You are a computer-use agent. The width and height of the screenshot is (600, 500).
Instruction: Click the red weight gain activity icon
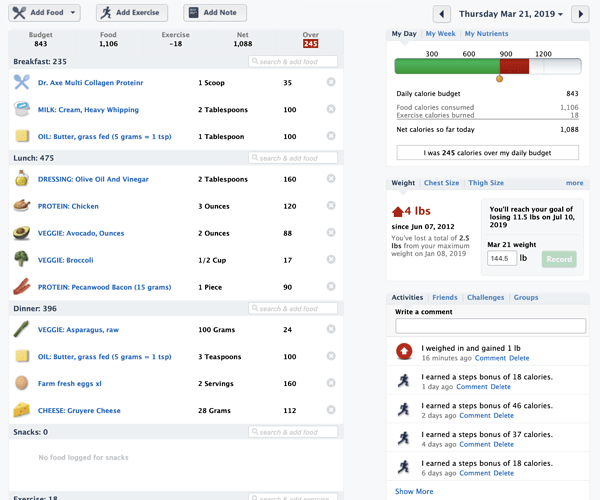click(x=404, y=351)
